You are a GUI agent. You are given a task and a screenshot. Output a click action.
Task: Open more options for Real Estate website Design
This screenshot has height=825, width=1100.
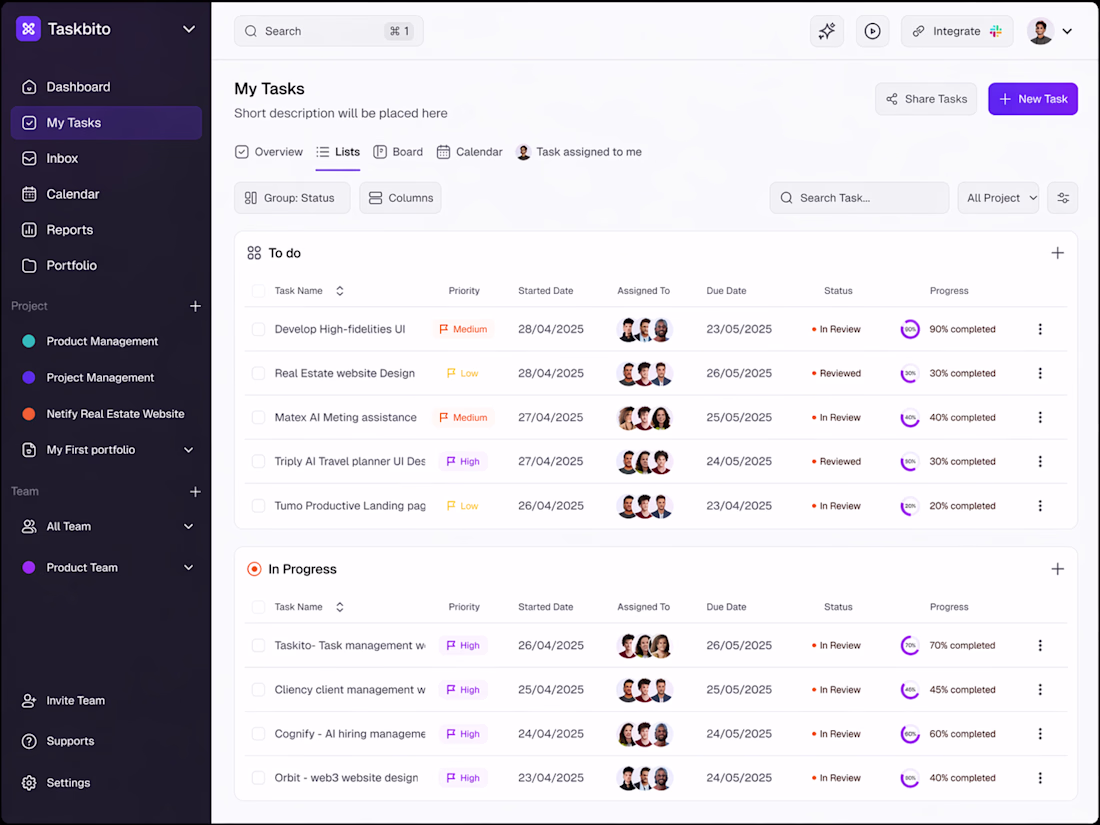[x=1040, y=373]
